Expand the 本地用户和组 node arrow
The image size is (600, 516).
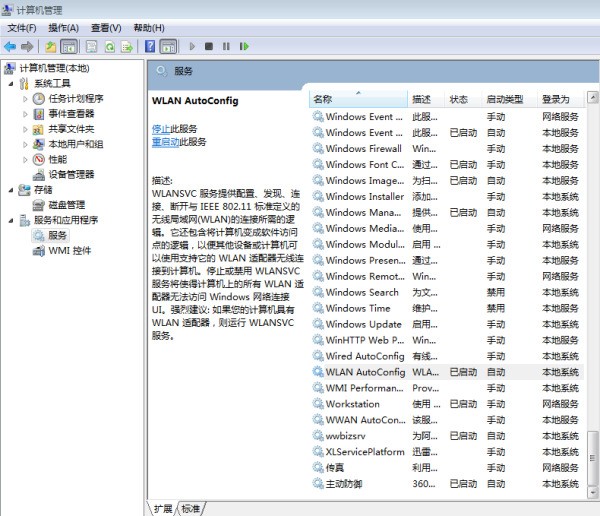click(25, 144)
